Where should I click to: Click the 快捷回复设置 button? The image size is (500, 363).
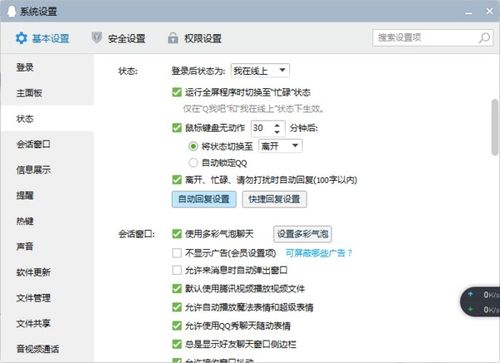(x=274, y=199)
